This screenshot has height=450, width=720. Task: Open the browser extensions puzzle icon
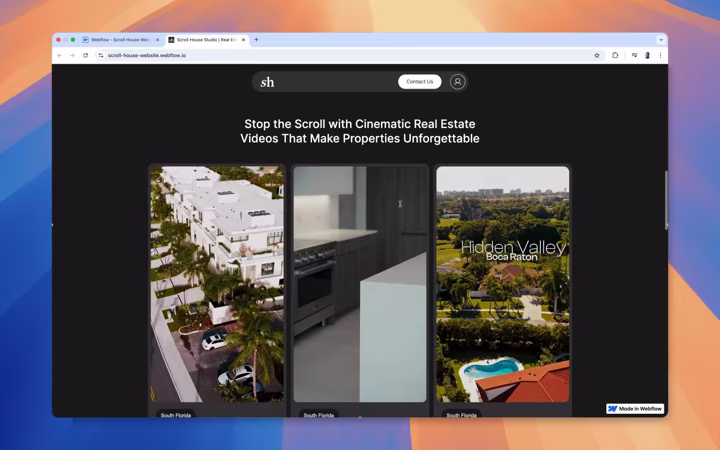coord(615,55)
